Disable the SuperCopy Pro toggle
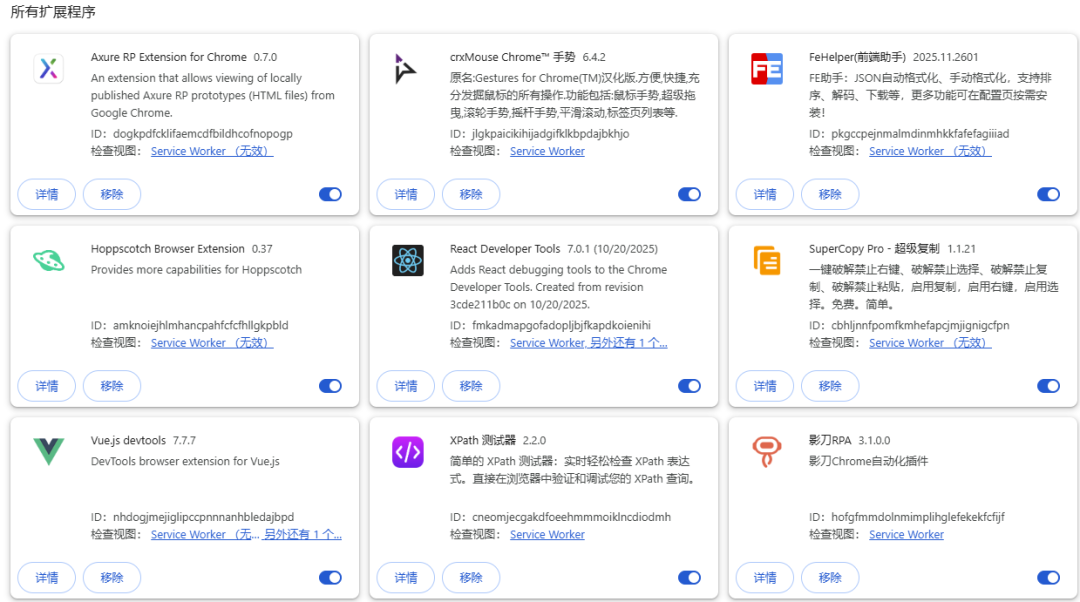This screenshot has height=602, width=1080. point(1048,386)
